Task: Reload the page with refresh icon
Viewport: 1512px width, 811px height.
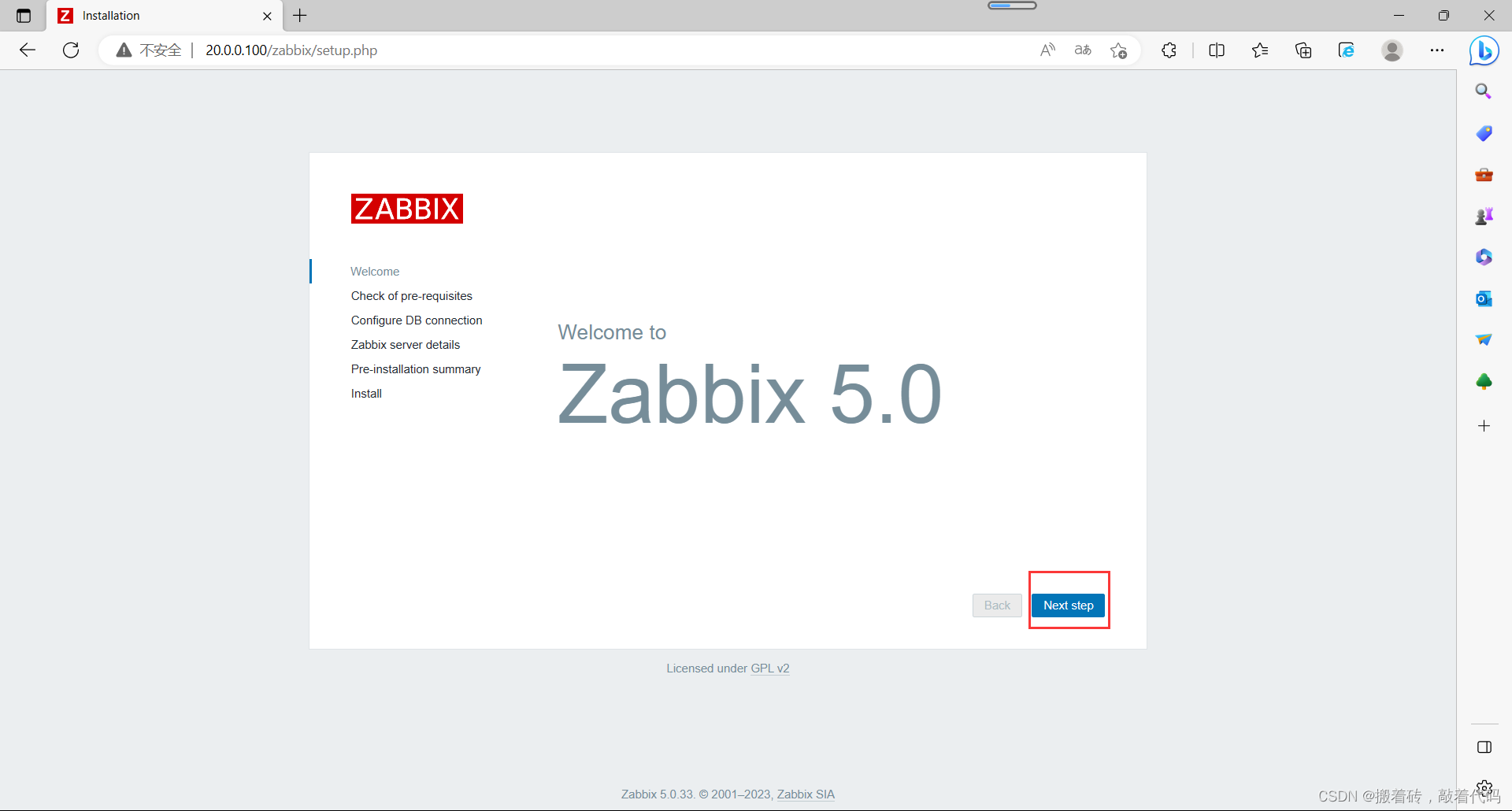Action: pos(71,50)
